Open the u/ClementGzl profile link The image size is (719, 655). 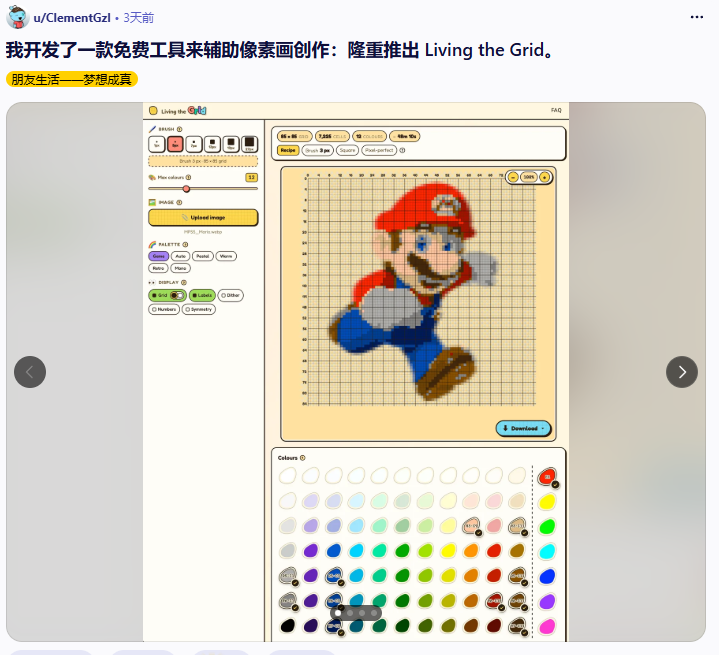coord(72,18)
